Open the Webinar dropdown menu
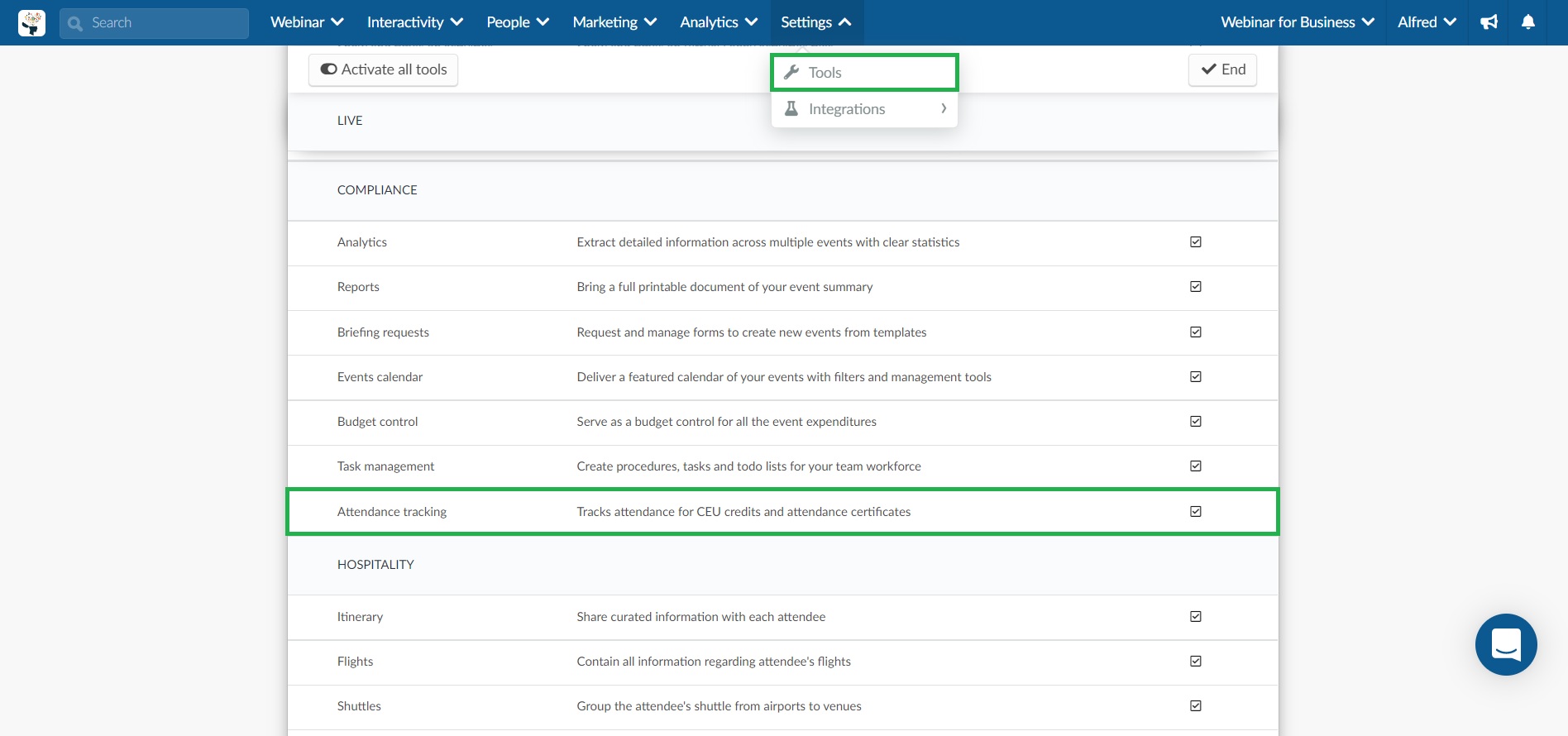Screen dimensions: 1568x736 (x=307, y=22)
